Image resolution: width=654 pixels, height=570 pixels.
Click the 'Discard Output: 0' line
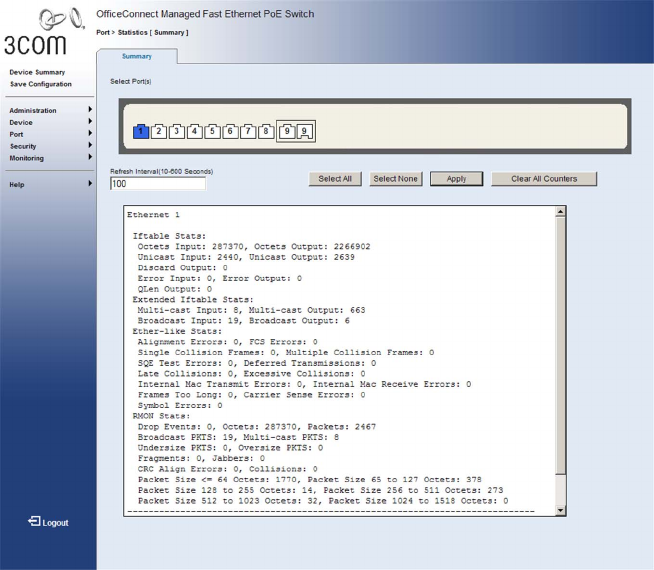(182, 268)
